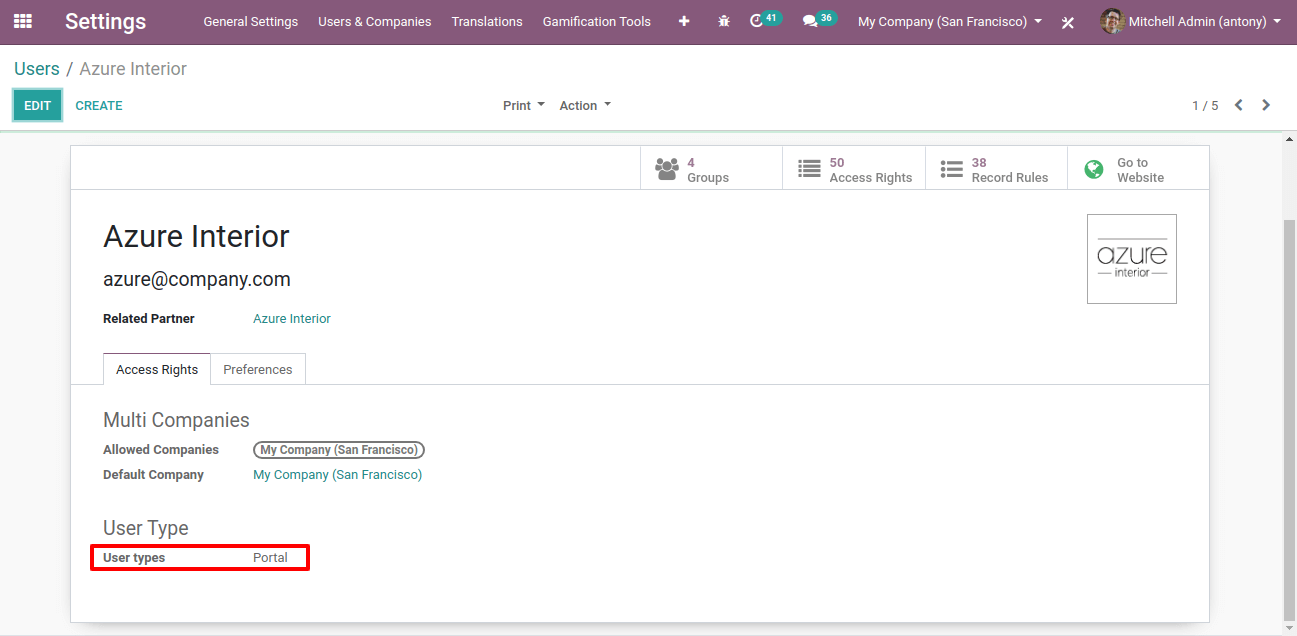Open Related Partner Azure Interior link
Viewport: 1297px width, 636px height.
[292, 319]
